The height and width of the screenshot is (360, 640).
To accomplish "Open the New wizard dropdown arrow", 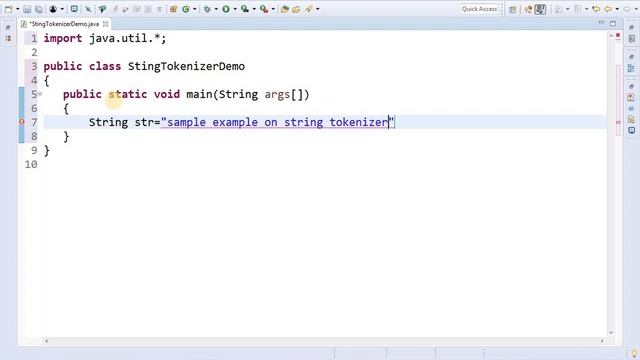I will pos(18,9).
